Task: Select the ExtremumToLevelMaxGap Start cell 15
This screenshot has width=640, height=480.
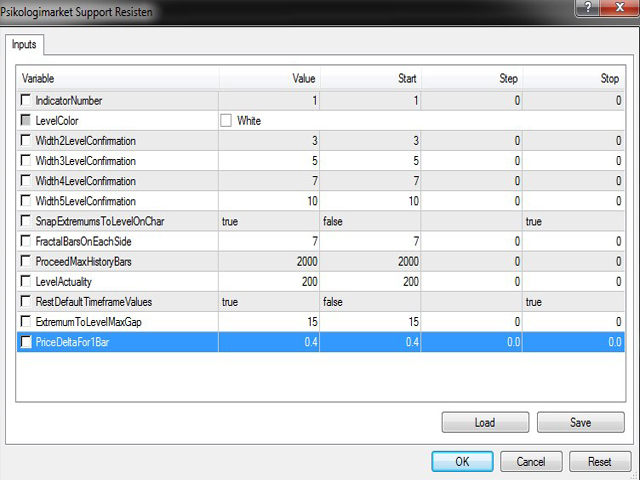Action: pyautogui.click(x=370, y=321)
